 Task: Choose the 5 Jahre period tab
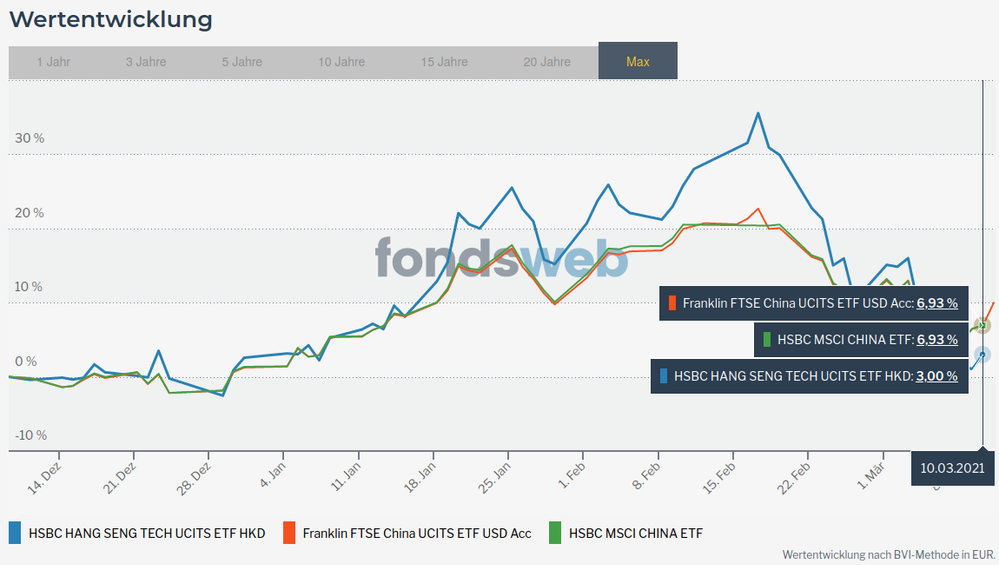coord(242,61)
